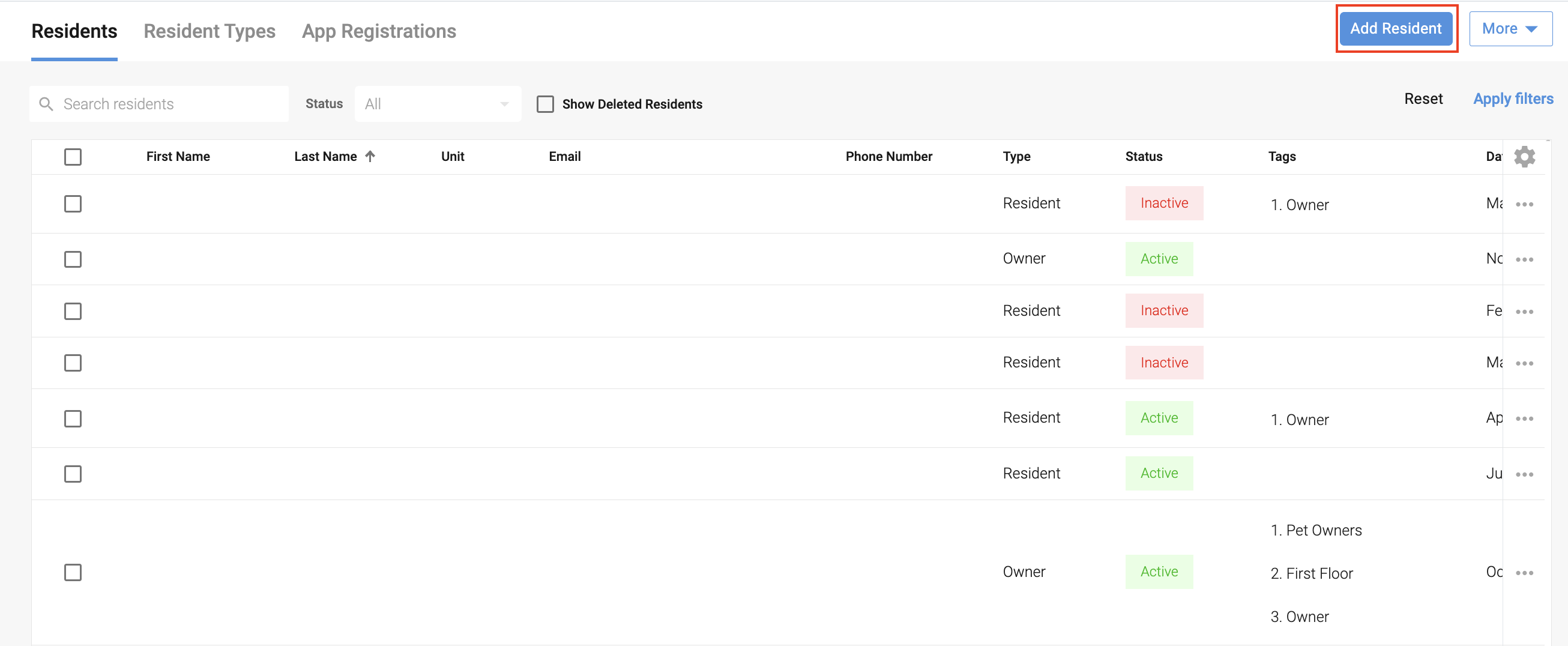The height and width of the screenshot is (646, 1568).
Task: Tick the select-all checkbox in table header
Action: coord(73,157)
